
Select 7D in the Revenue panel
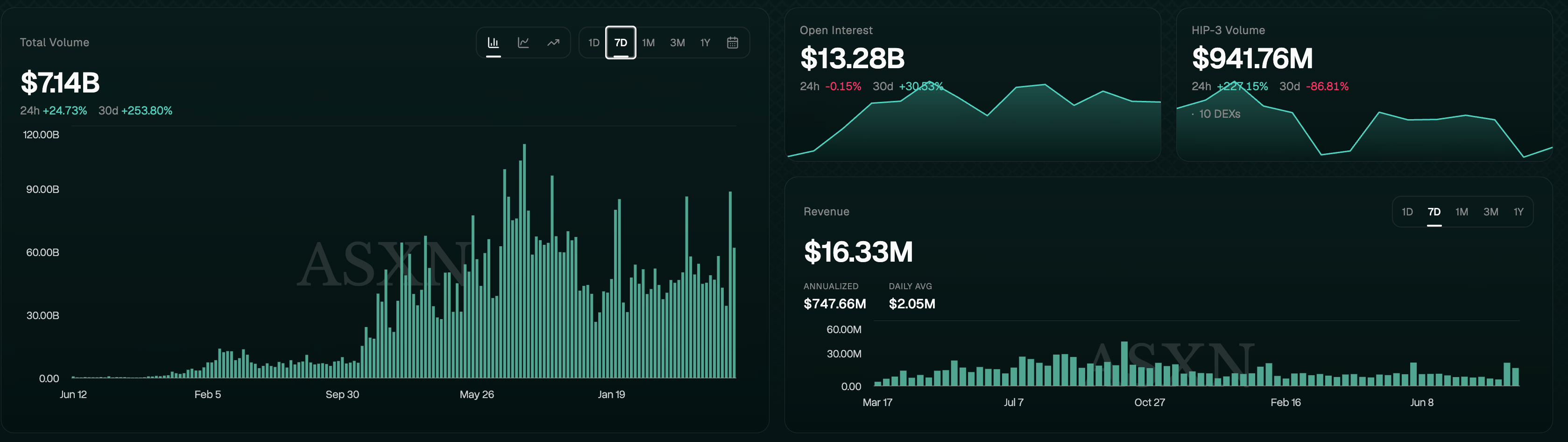click(x=1434, y=212)
